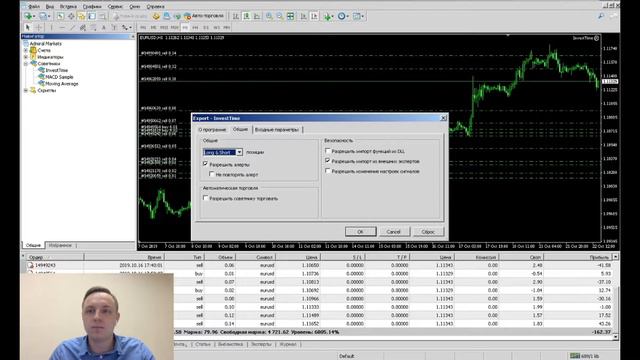Viewport: 640px width, 360px height.
Task: Toggle 'Разрешить алерты' checkbox
Action: tap(205, 164)
